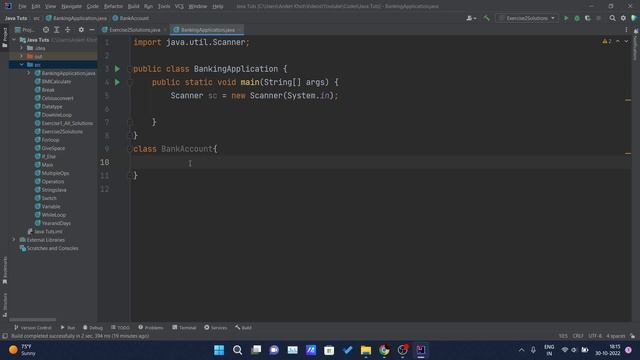640x360 pixels.
Task: Click Project panel horizontal scrollbar
Action: coord(33,320)
